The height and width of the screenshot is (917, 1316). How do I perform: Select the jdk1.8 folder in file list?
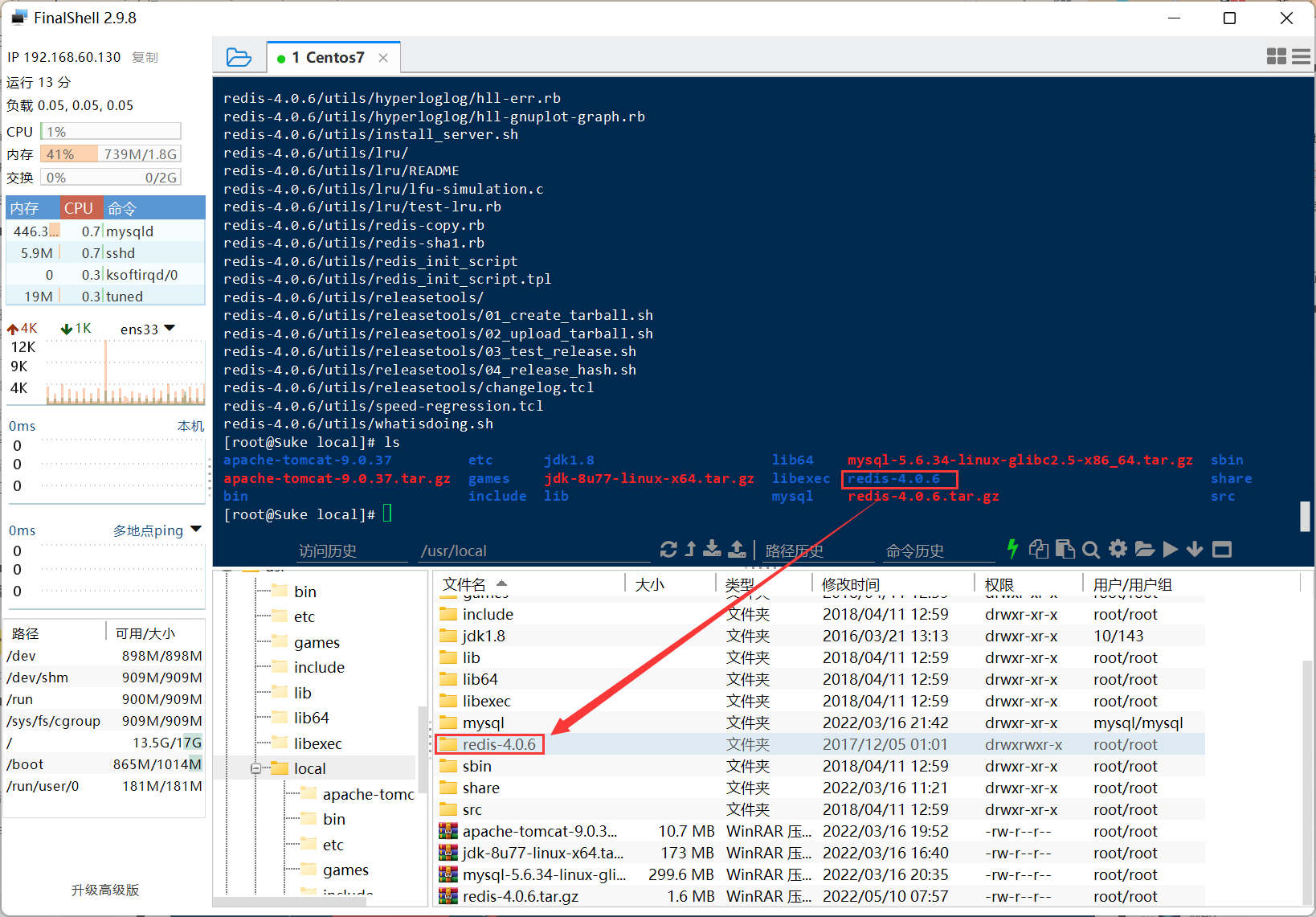point(819,636)
